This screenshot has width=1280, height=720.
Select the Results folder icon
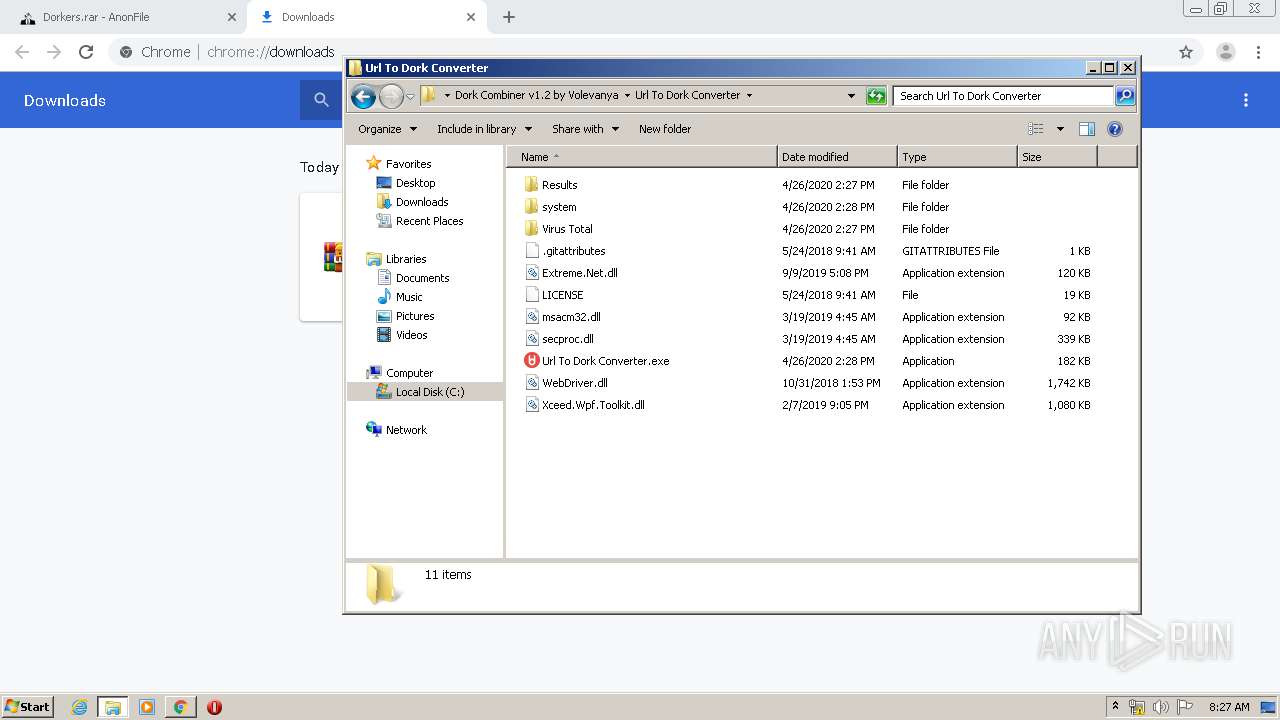click(x=531, y=185)
